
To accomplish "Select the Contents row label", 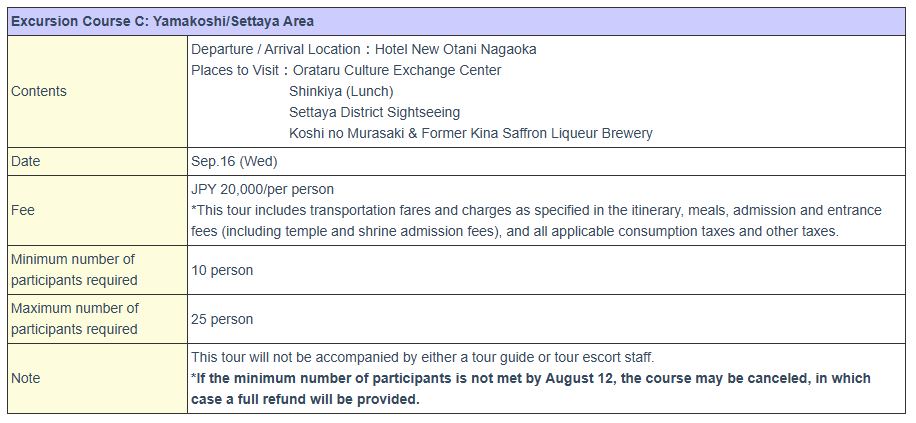I will 39,91.
